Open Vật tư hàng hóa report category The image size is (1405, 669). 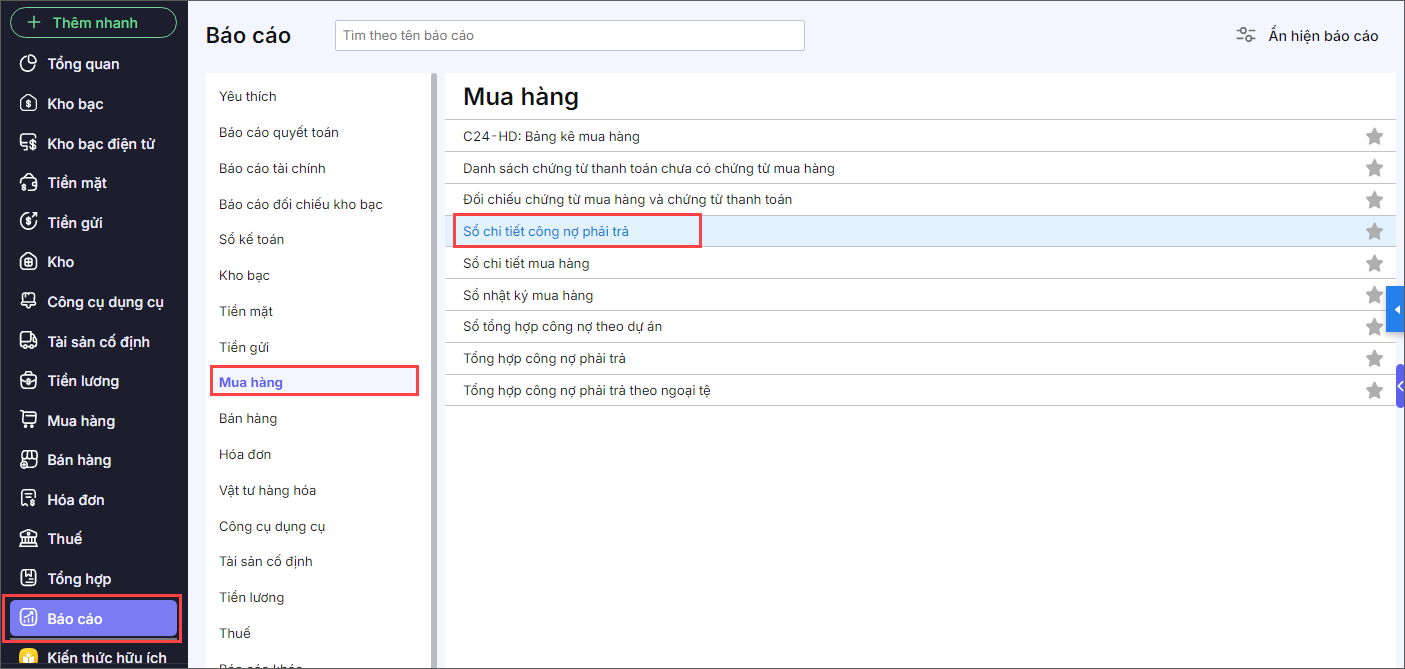267,490
